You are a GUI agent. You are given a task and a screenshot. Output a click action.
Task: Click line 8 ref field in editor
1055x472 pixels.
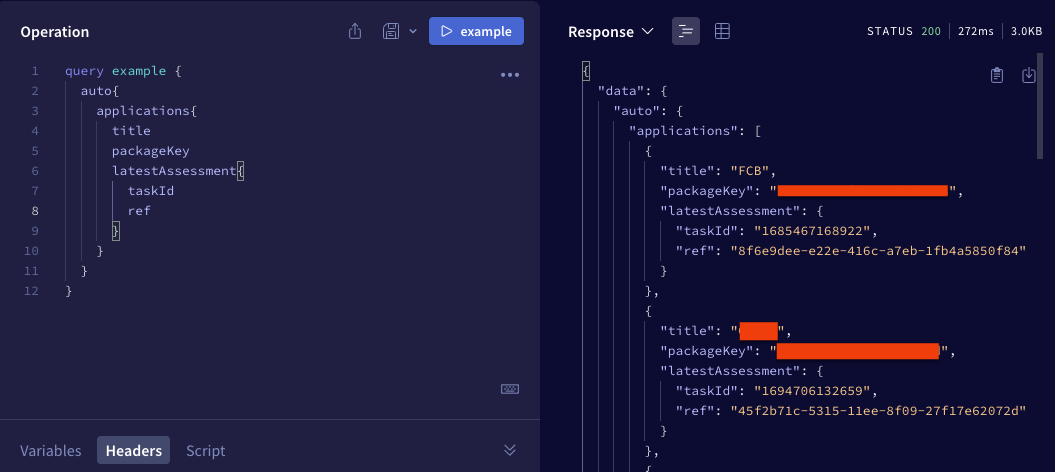(139, 211)
